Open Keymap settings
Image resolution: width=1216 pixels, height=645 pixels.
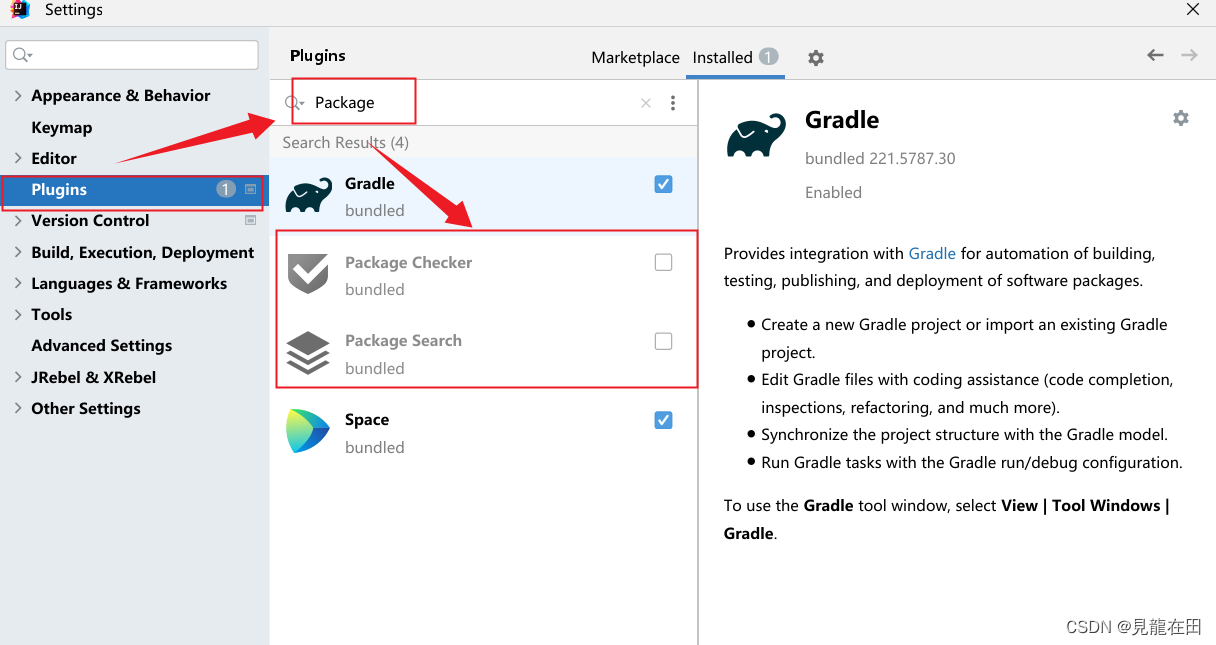click(x=61, y=127)
